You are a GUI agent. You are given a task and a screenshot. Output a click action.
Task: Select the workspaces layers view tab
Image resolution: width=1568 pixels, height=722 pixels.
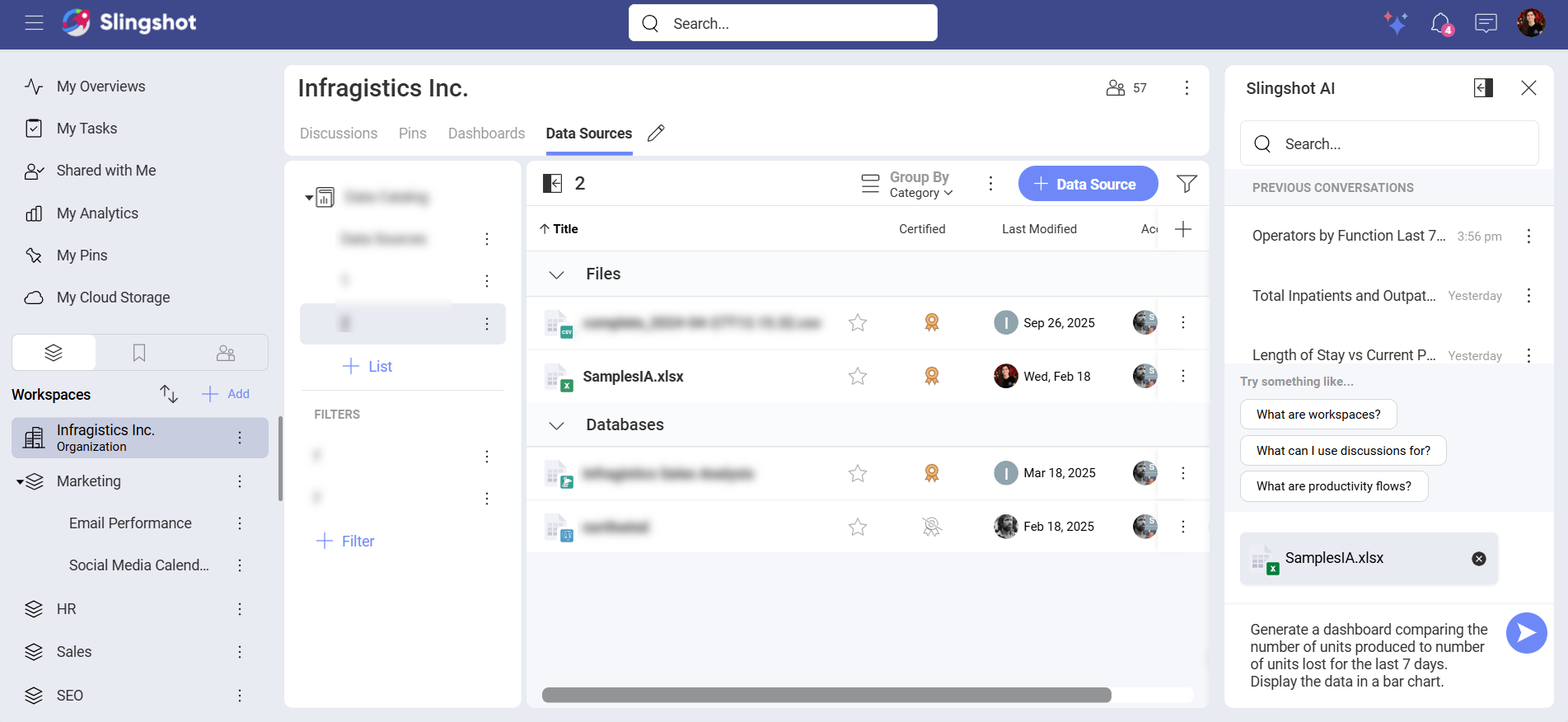54,353
